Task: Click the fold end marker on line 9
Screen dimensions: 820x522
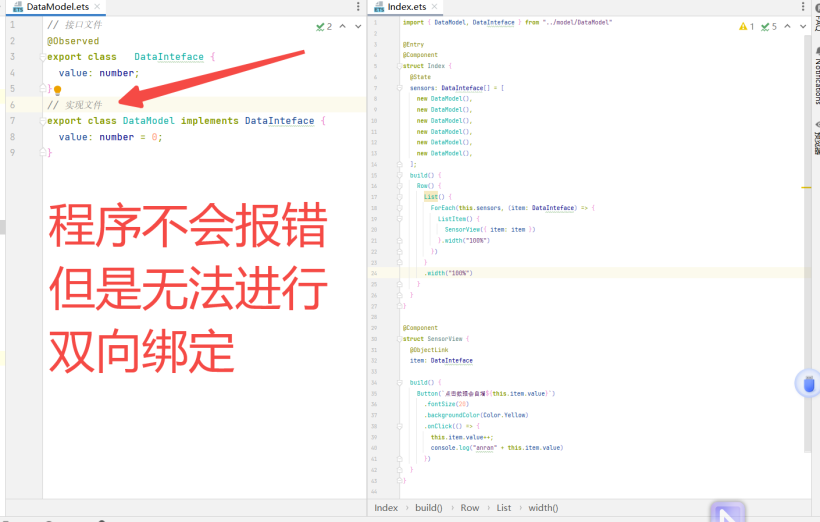Action: coord(43,152)
